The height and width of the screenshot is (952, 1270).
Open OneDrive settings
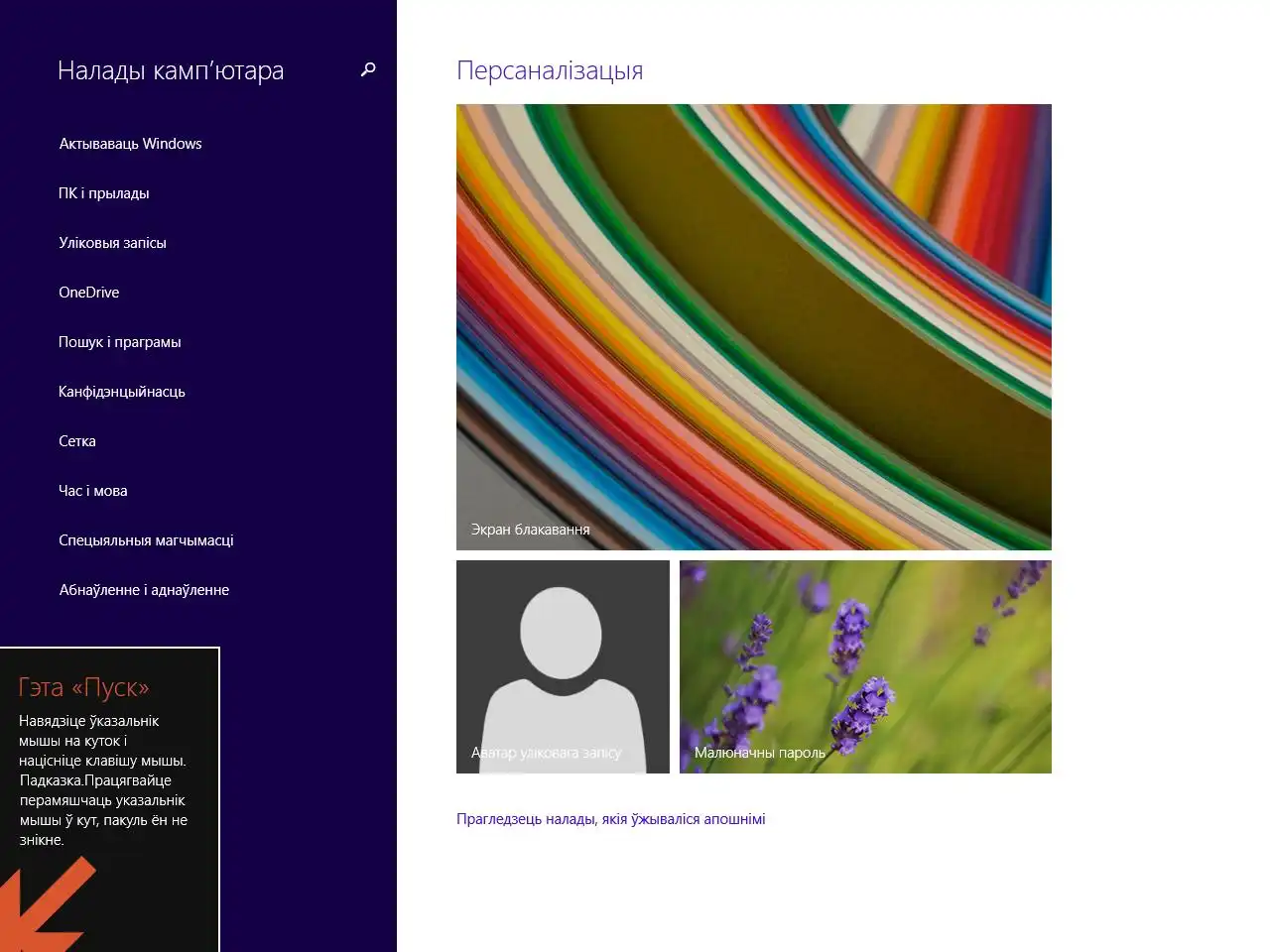[x=89, y=293]
